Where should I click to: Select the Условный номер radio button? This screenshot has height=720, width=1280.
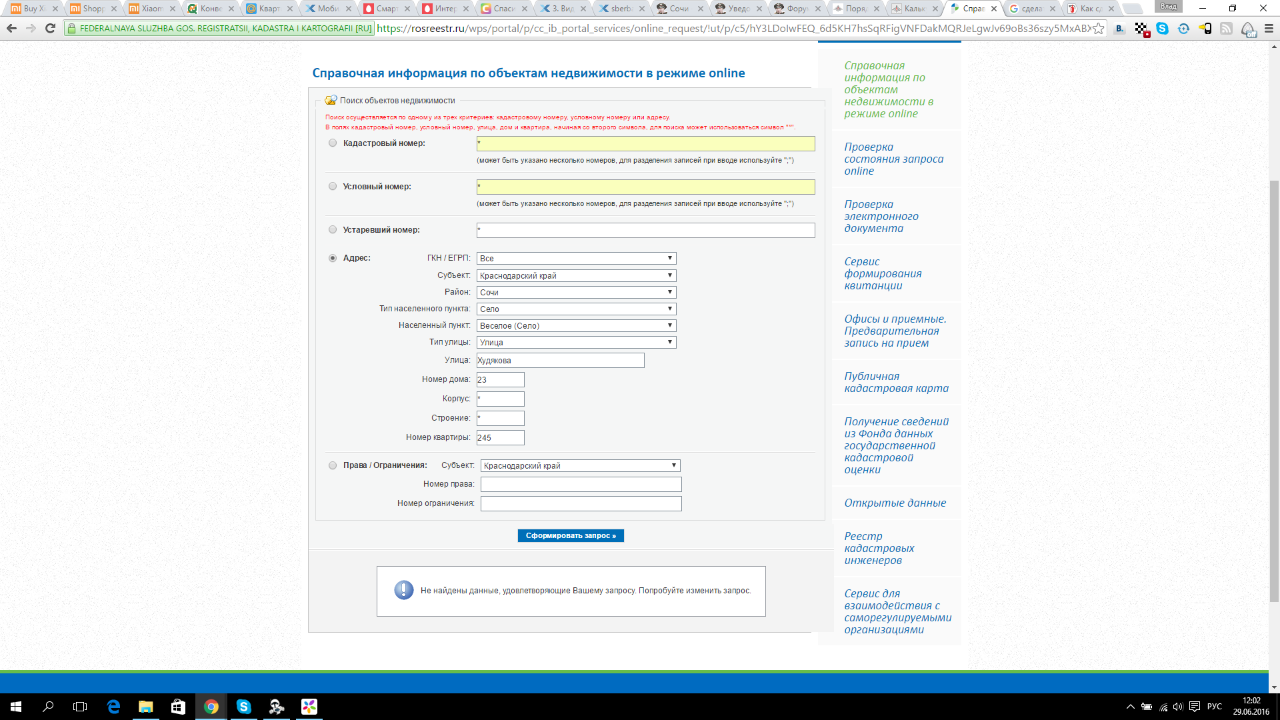point(333,186)
